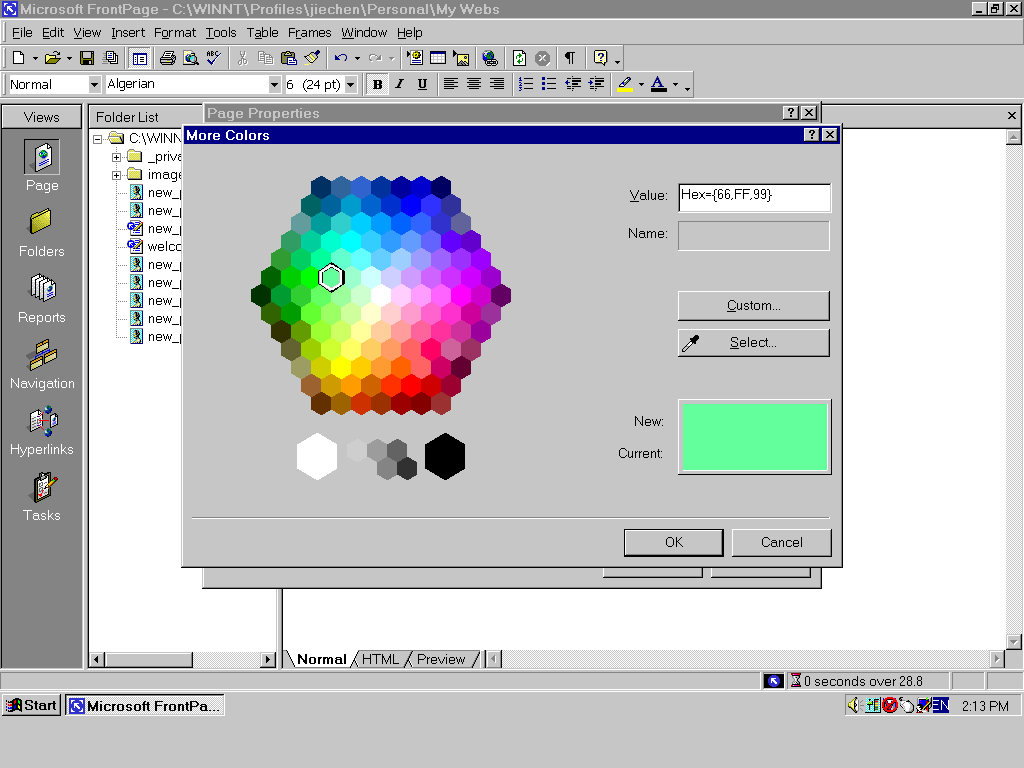The height and width of the screenshot is (768, 1024).
Task: Click the Hex Value input field
Action: [753, 197]
